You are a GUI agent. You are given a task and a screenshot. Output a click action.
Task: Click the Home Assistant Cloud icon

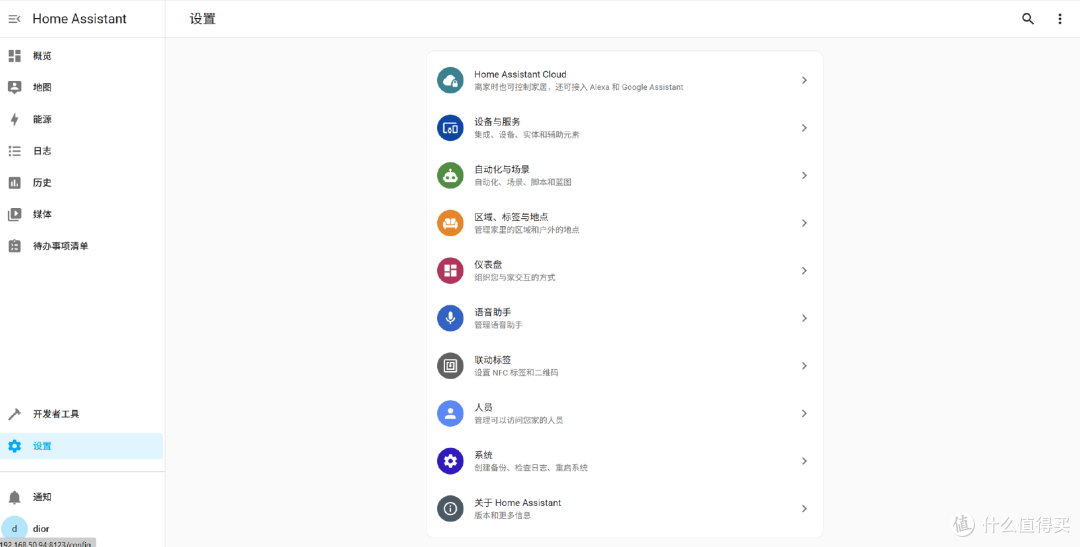[450, 80]
